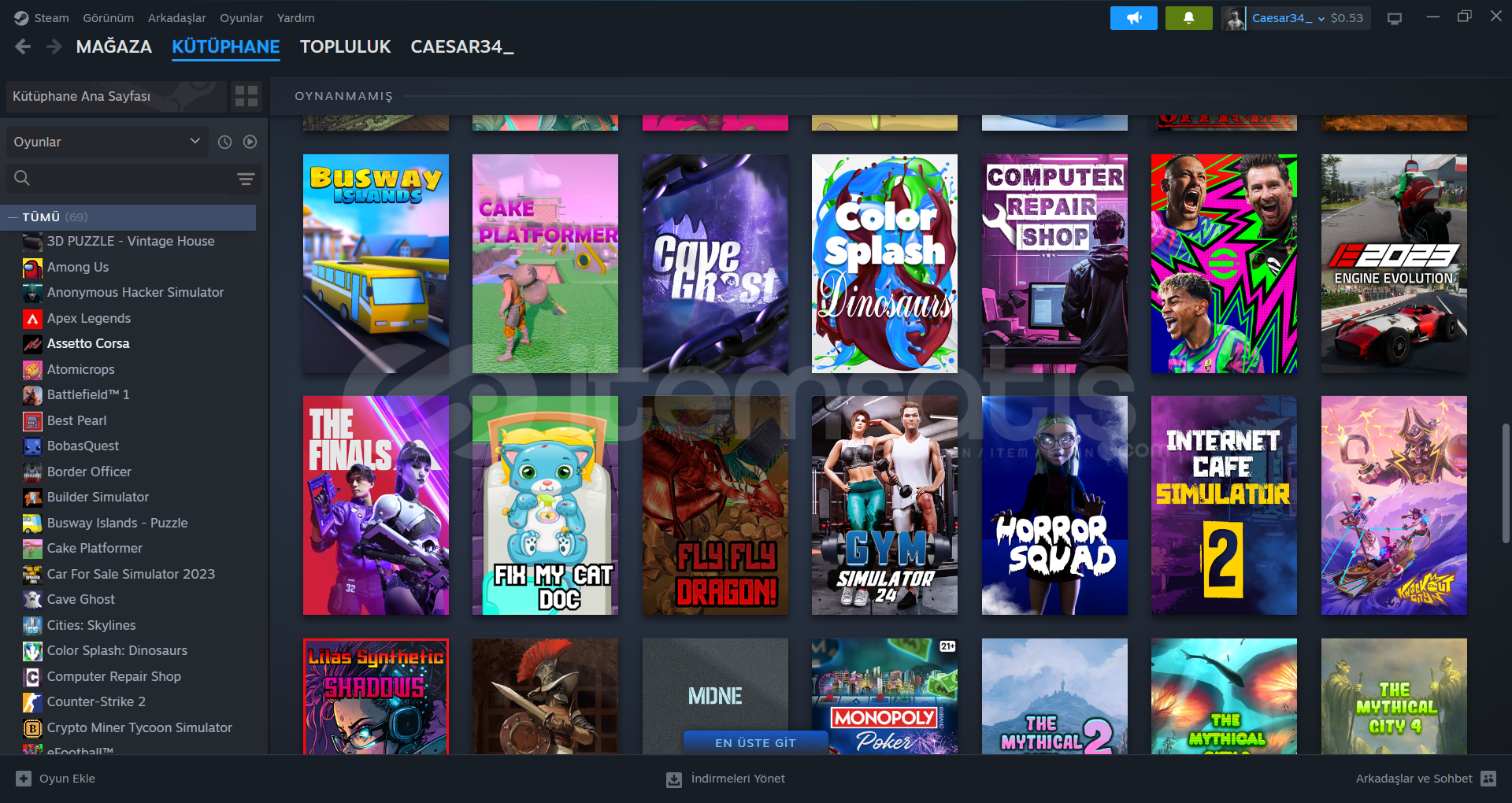This screenshot has width=1512, height=803.
Task: Open Kütüphane Ana Sayfası
Action: (116, 96)
